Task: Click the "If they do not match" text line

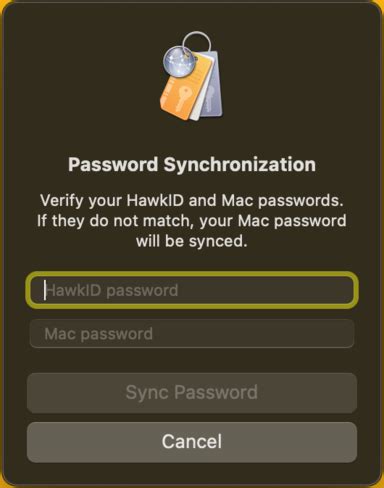Action: point(192,221)
